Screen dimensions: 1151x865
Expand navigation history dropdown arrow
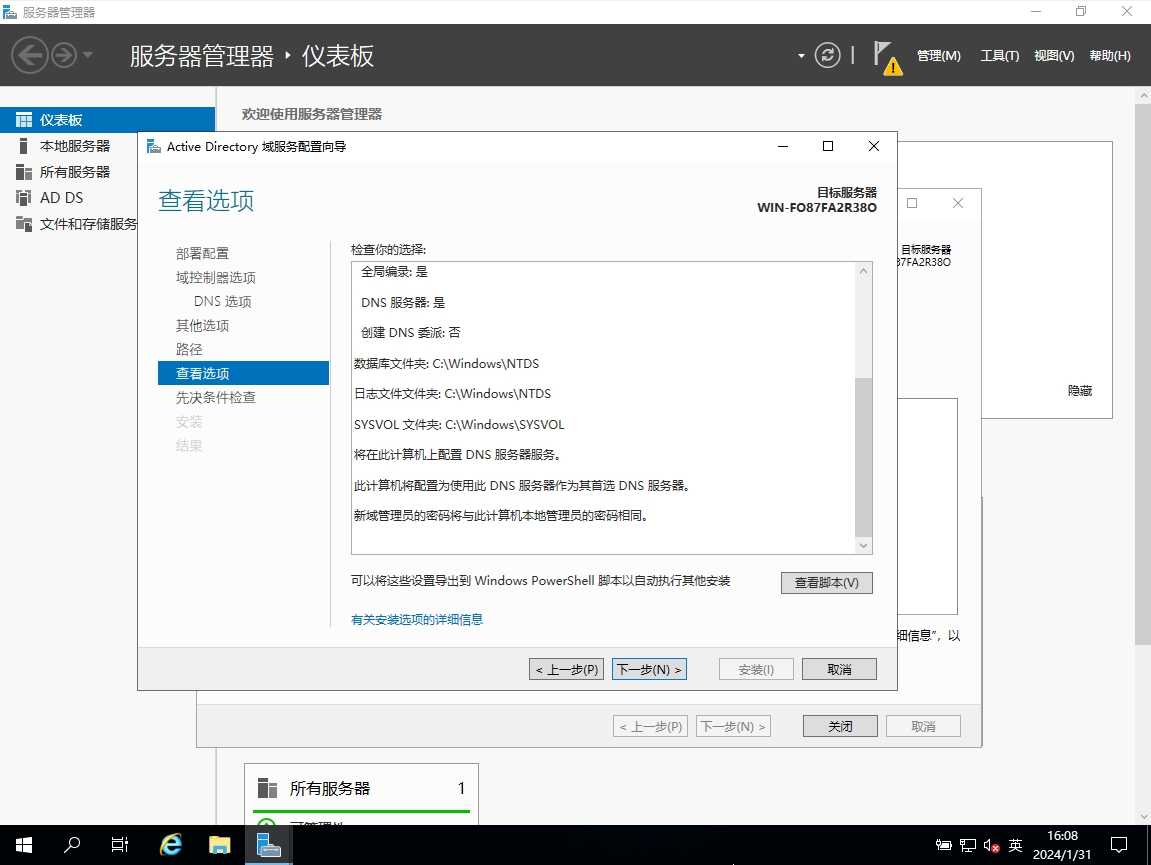coord(88,55)
